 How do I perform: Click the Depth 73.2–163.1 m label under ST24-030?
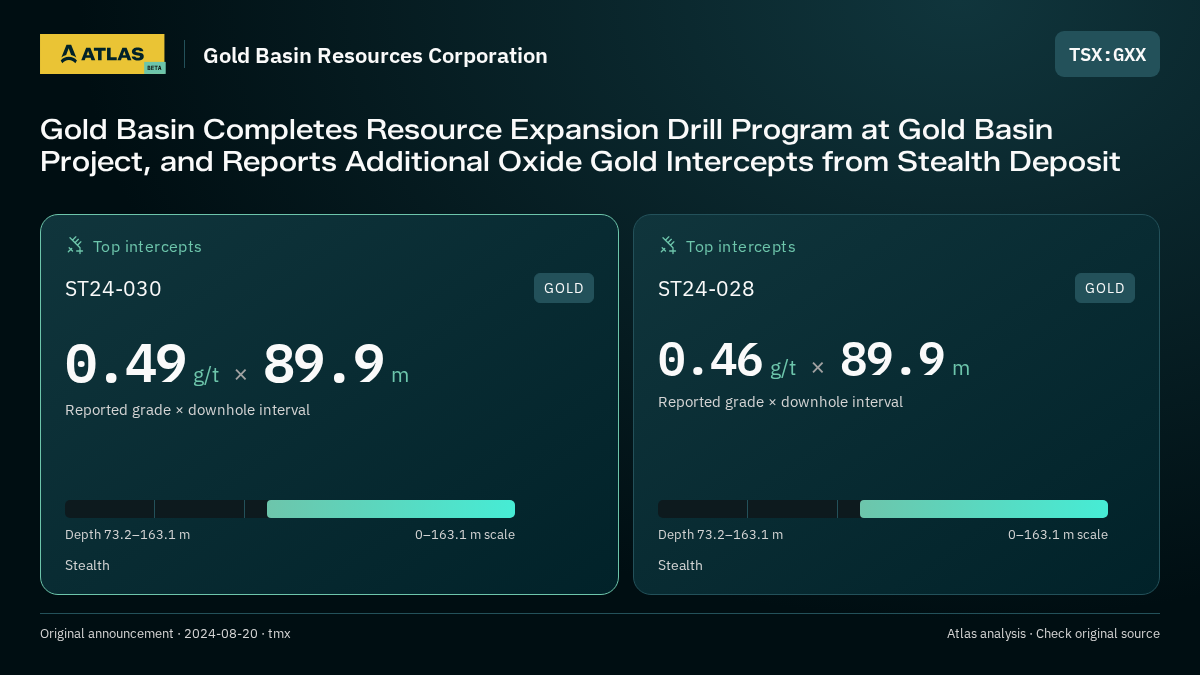[127, 535]
